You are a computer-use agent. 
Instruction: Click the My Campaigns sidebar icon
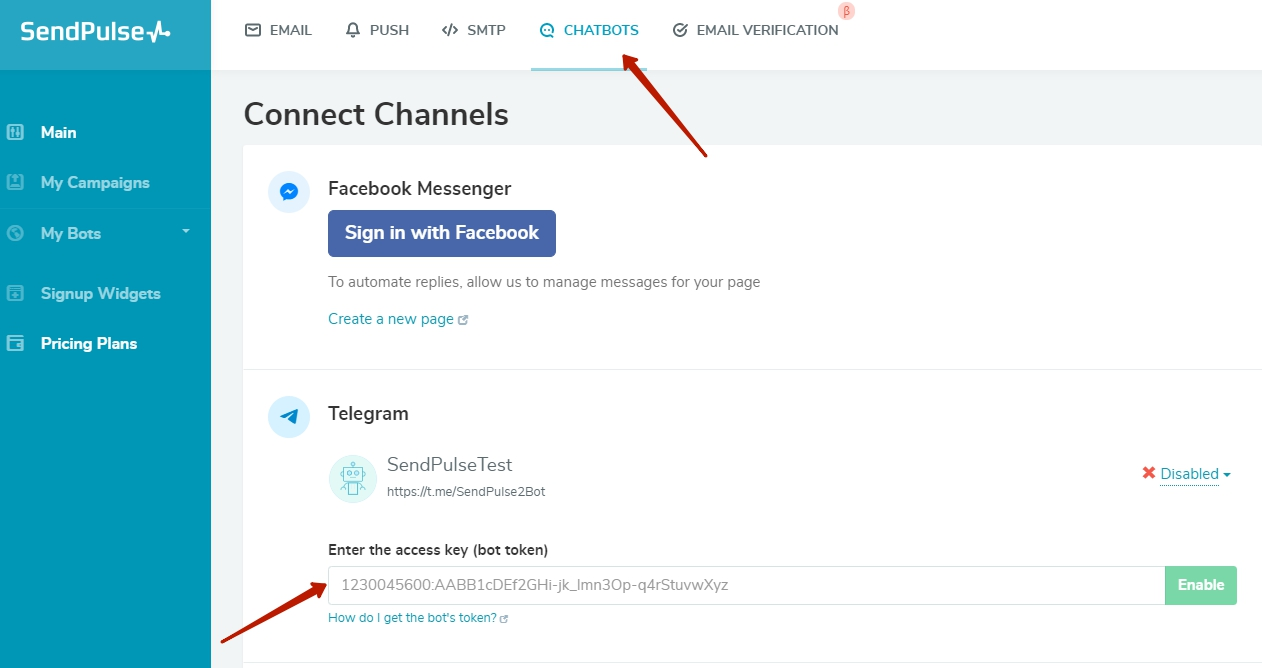(17, 182)
